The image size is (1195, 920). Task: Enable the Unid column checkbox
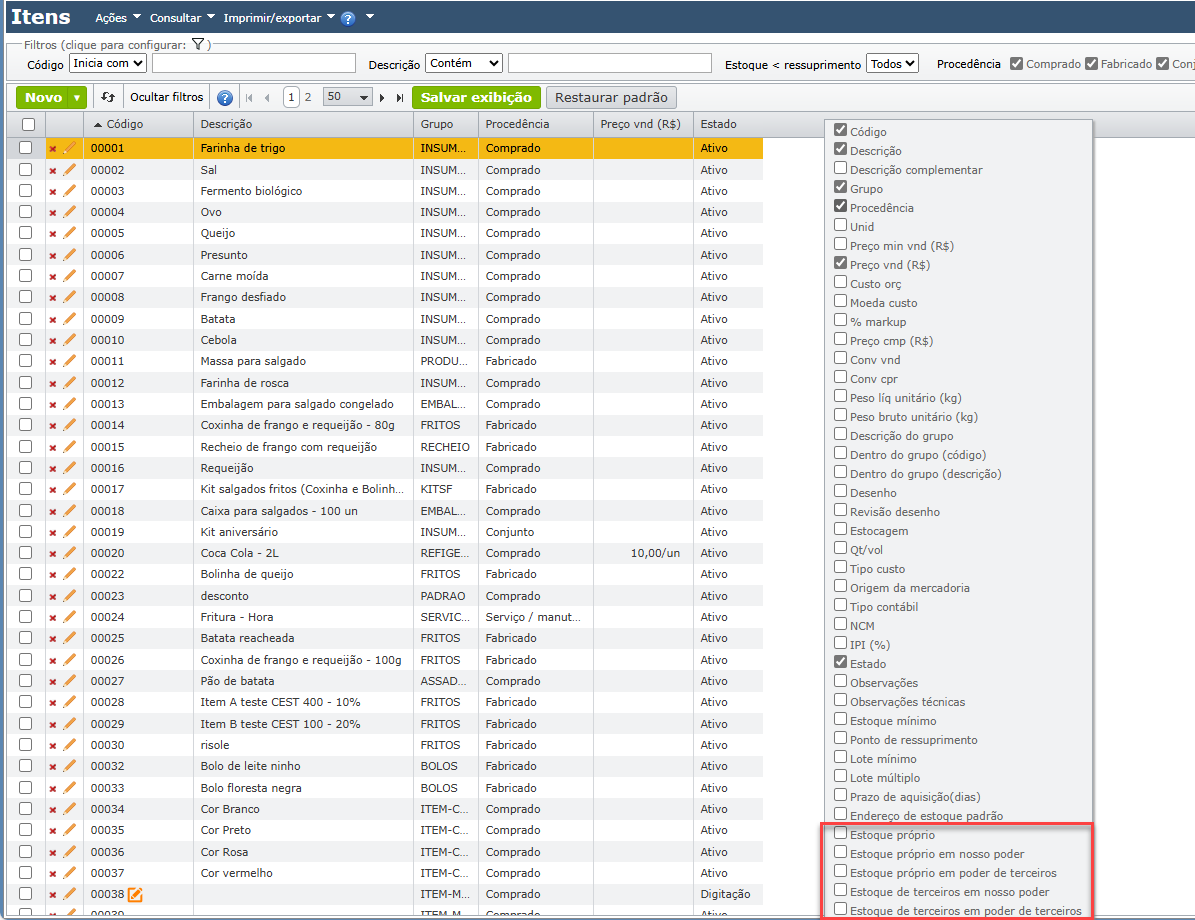(x=841, y=225)
